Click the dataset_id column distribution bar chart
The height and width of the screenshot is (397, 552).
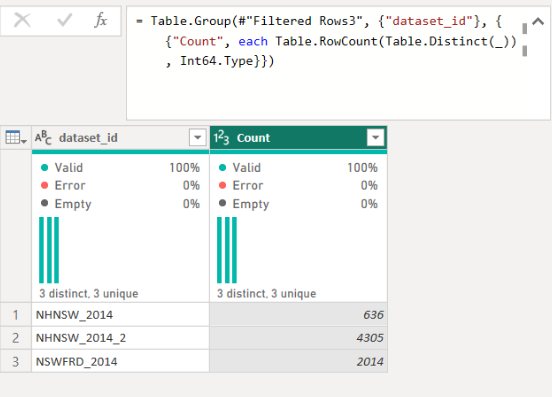click(49, 250)
